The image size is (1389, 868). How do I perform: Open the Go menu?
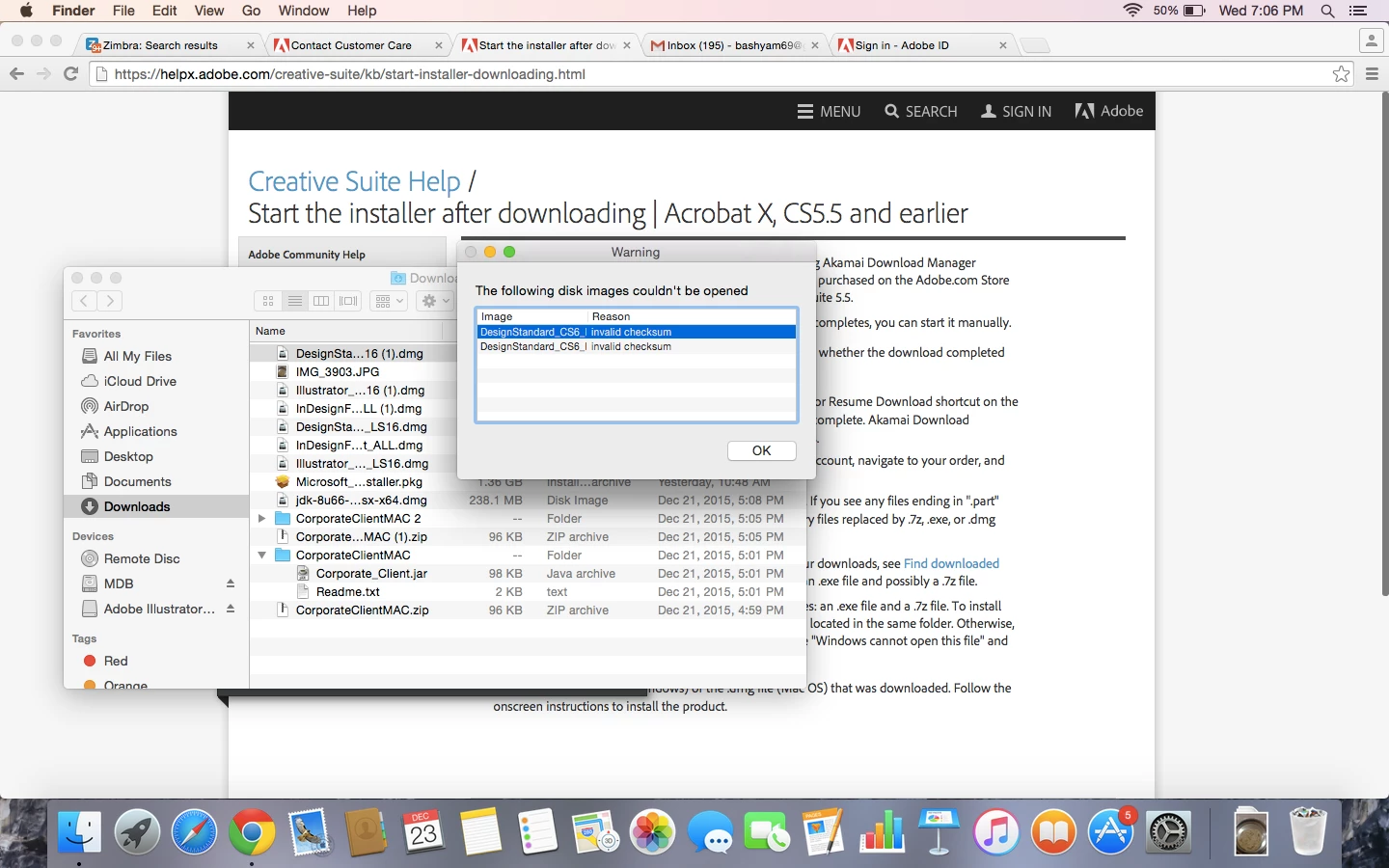click(x=252, y=11)
